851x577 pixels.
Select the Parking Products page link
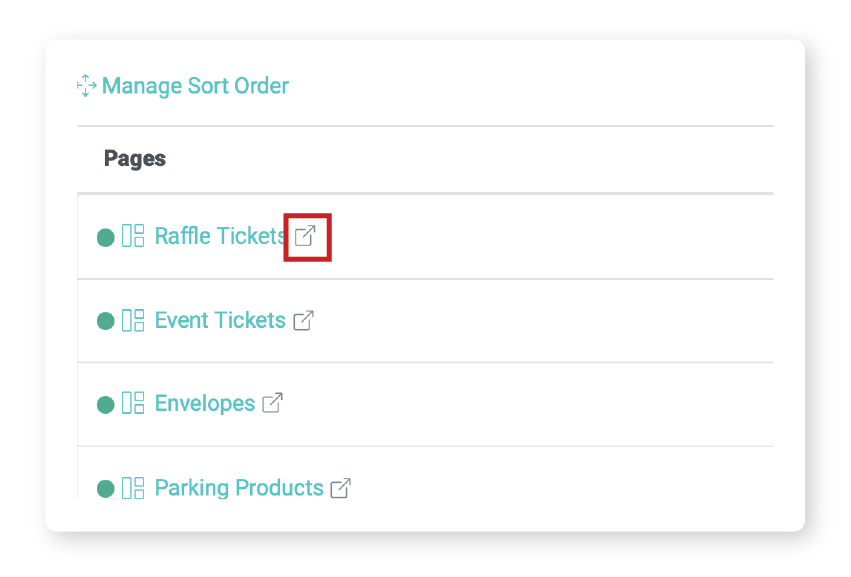click(x=238, y=488)
